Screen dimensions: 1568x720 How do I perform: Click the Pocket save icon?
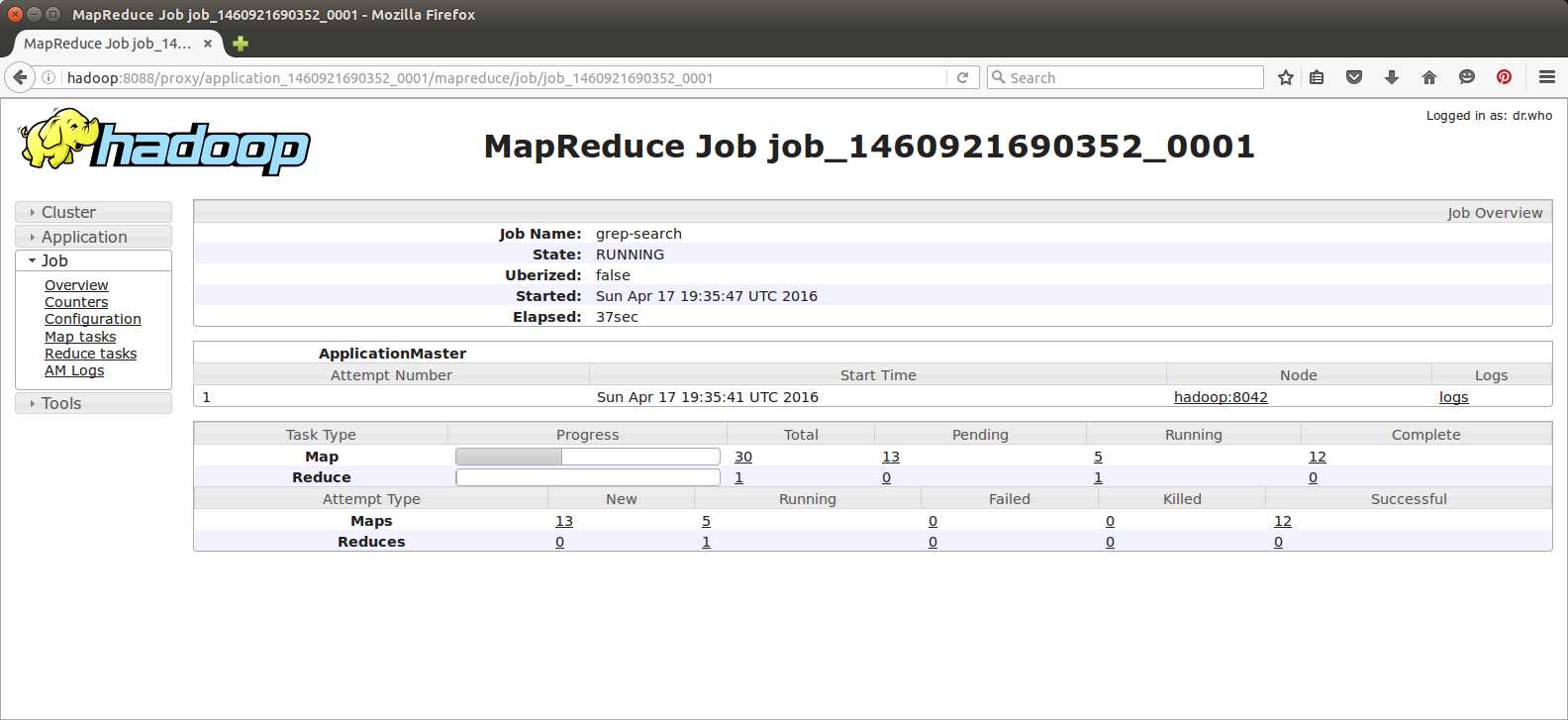1354,77
